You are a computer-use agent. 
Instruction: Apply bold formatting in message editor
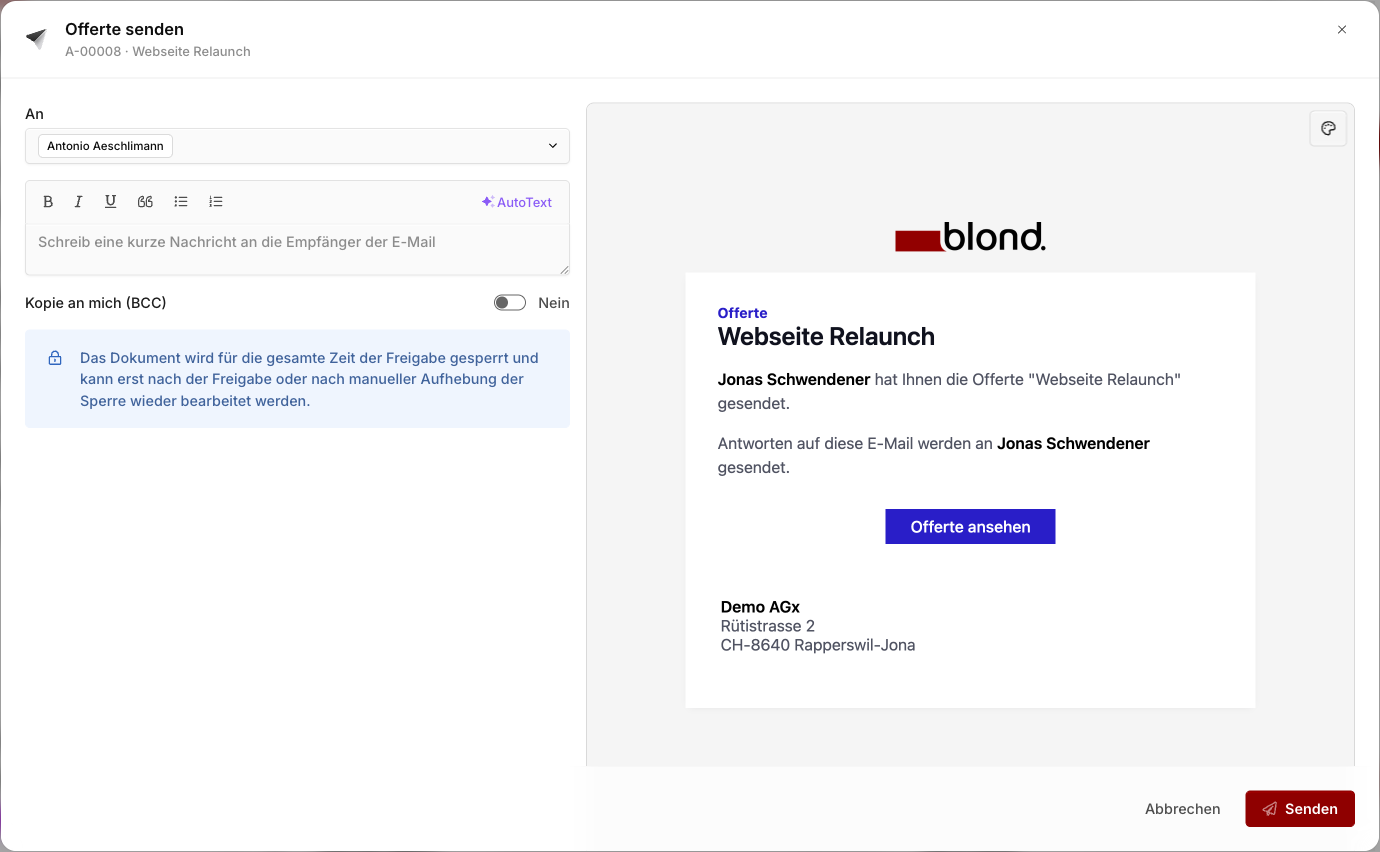[48, 202]
